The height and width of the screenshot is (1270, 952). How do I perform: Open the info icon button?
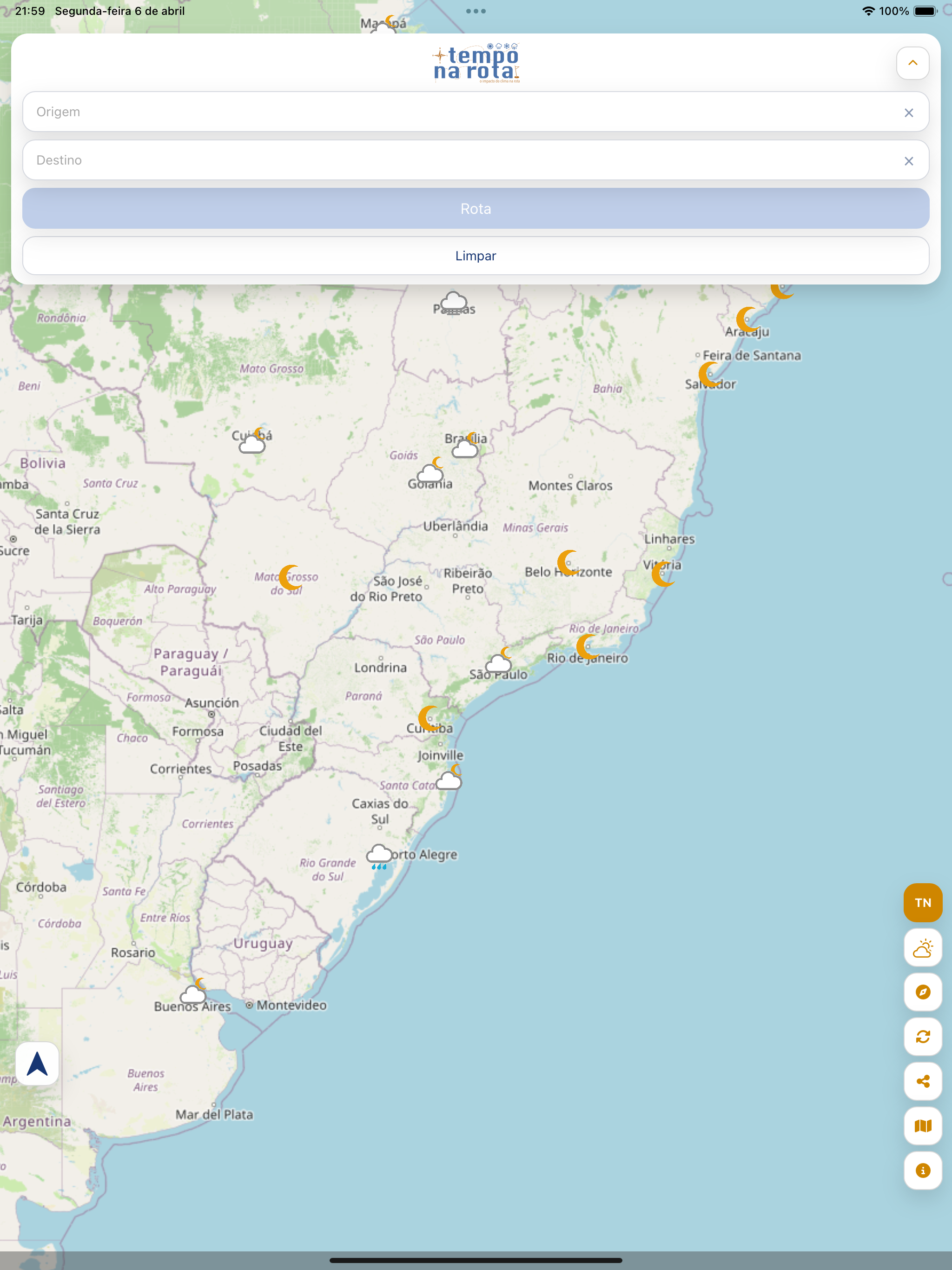[x=923, y=1171]
